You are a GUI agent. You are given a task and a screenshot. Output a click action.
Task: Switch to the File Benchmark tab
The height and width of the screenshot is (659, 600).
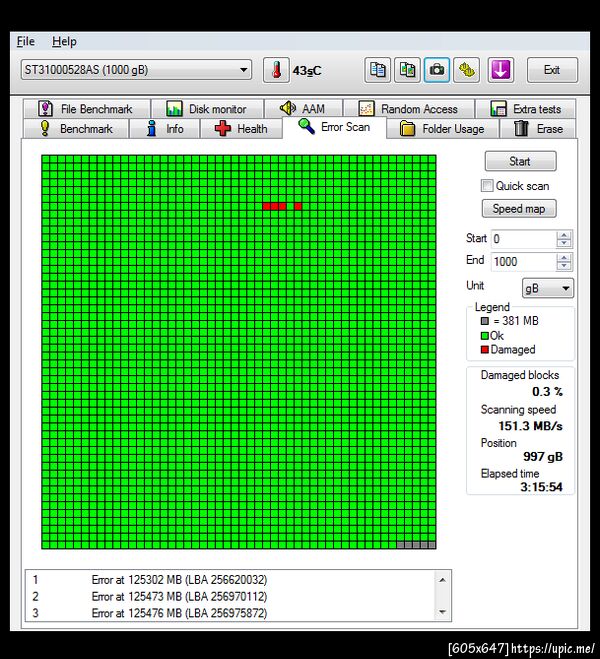[x=87, y=109]
